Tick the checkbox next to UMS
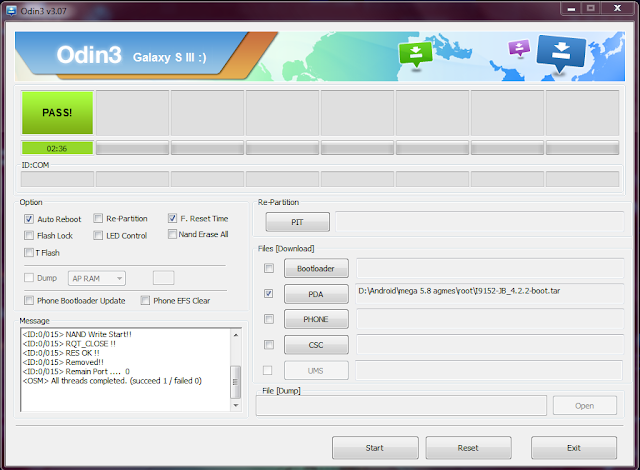 click(x=268, y=370)
